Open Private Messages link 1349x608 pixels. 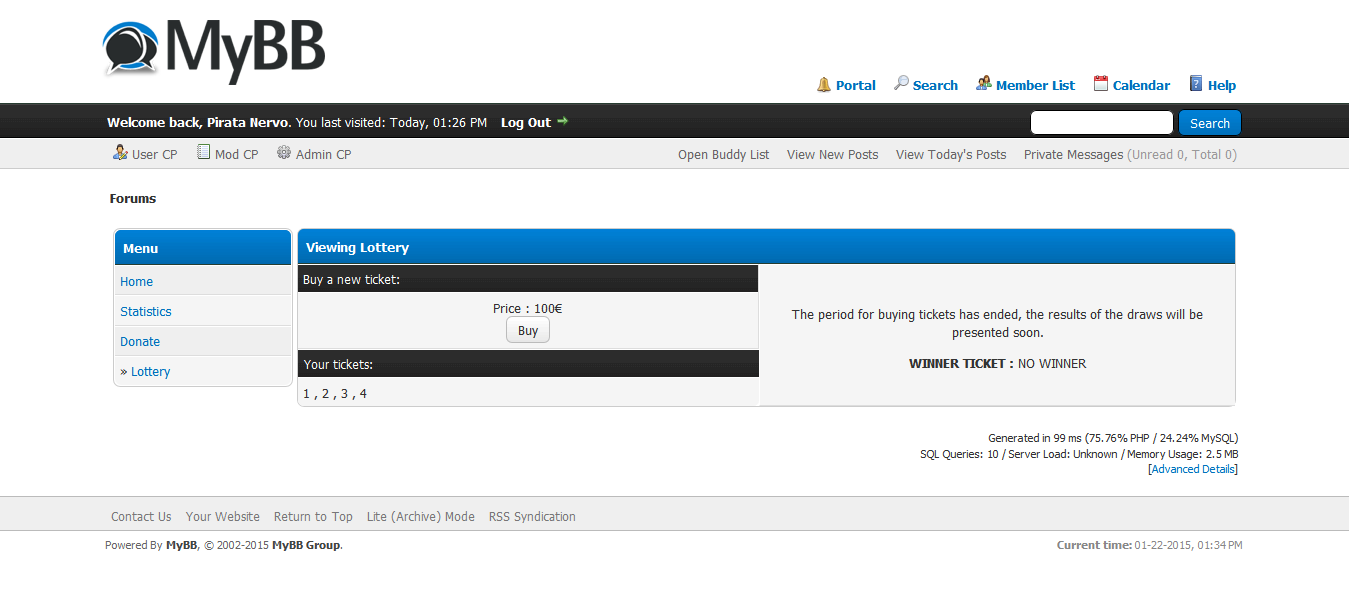point(1073,155)
